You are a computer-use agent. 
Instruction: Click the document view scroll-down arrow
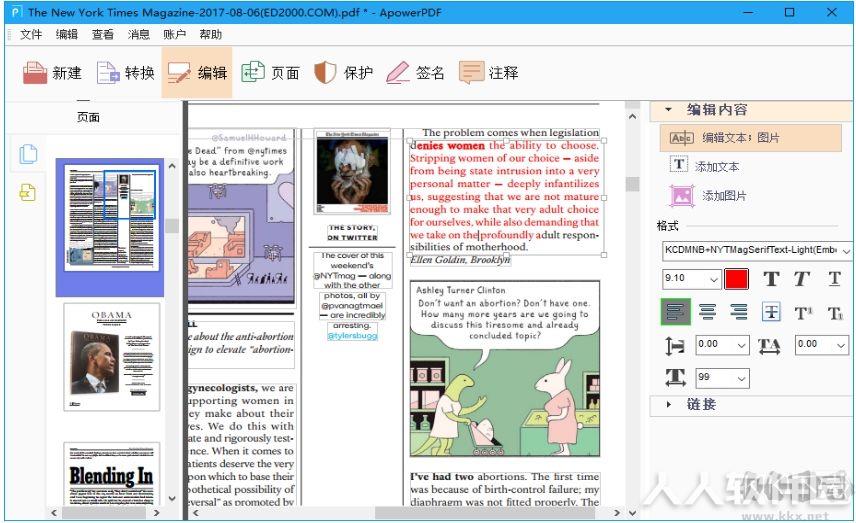click(632, 513)
